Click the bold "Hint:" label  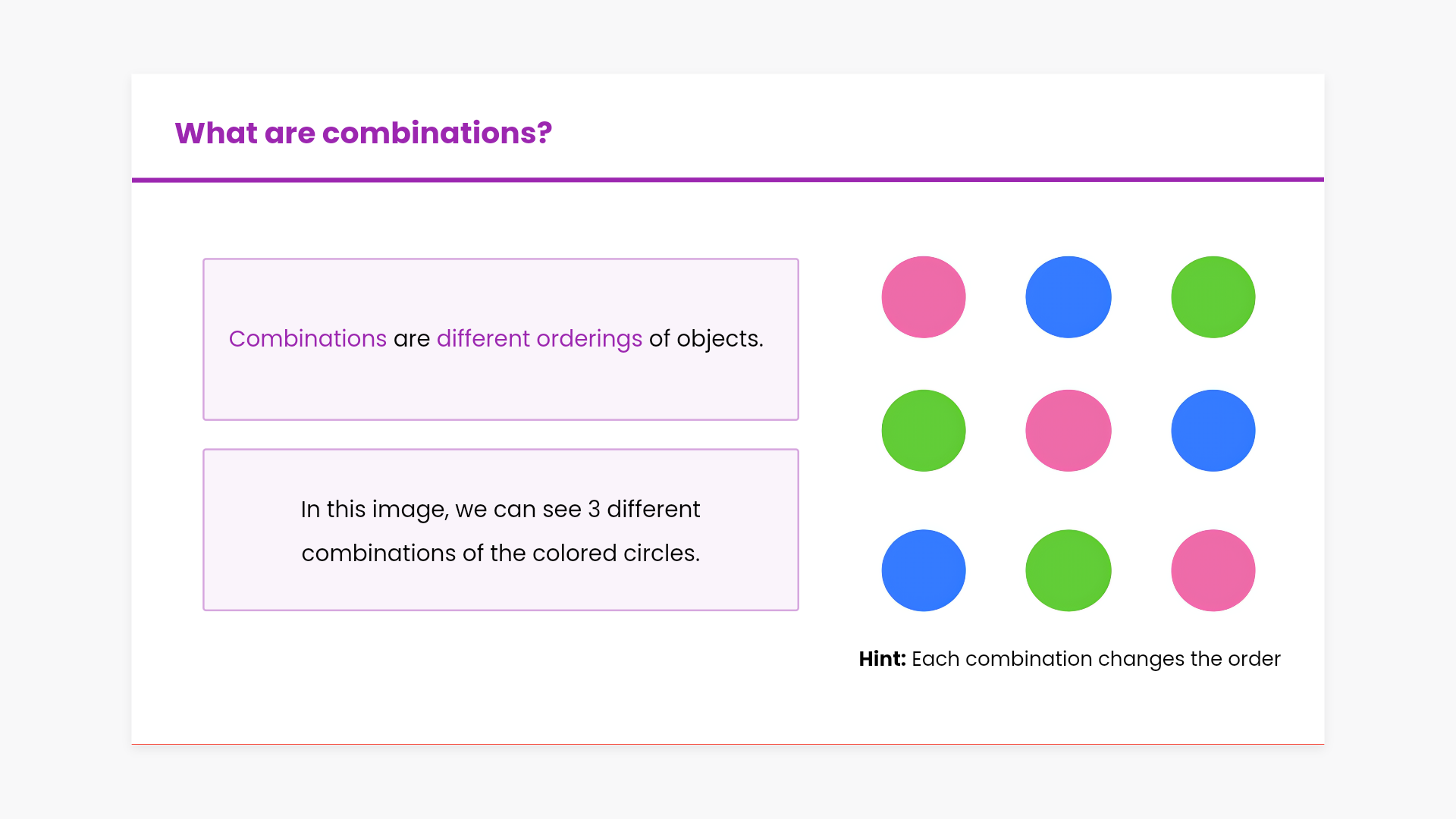(x=882, y=658)
